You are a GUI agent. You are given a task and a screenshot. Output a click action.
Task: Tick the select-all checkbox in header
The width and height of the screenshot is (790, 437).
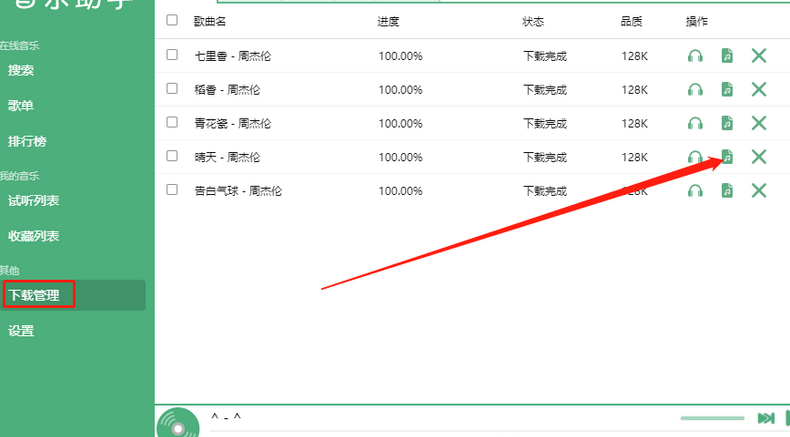pos(172,20)
